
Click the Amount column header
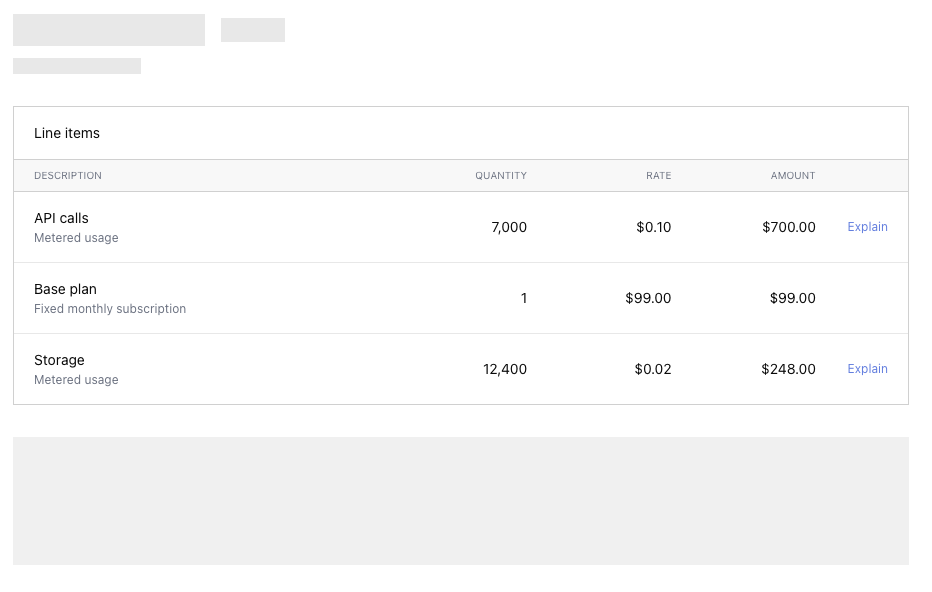(x=792, y=176)
